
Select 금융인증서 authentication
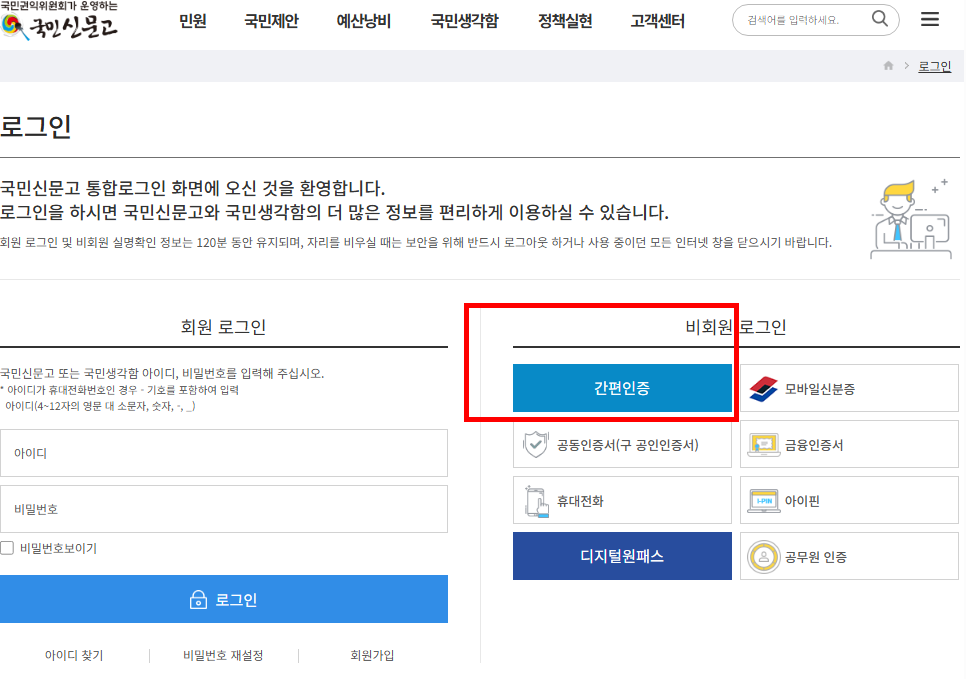[x=848, y=444]
